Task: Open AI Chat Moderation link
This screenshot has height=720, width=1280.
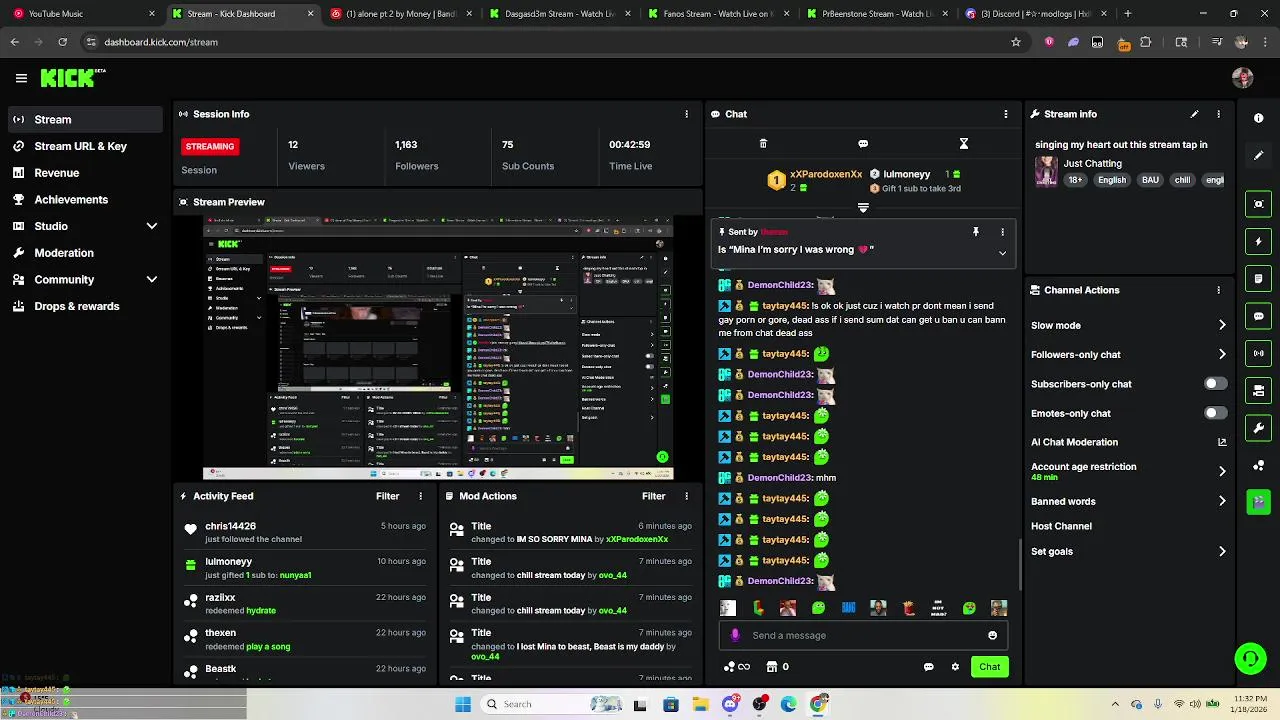Action: point(1128,442)
